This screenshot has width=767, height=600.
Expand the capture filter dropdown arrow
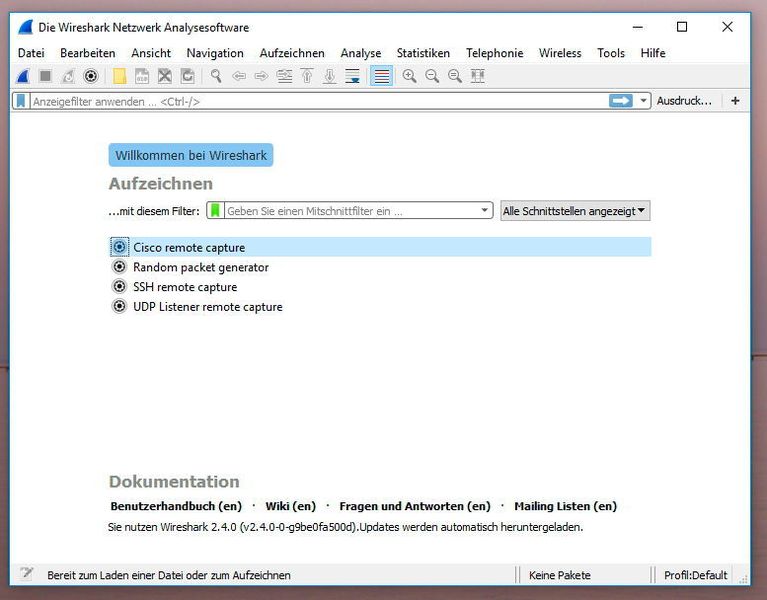tap(484, 210)
